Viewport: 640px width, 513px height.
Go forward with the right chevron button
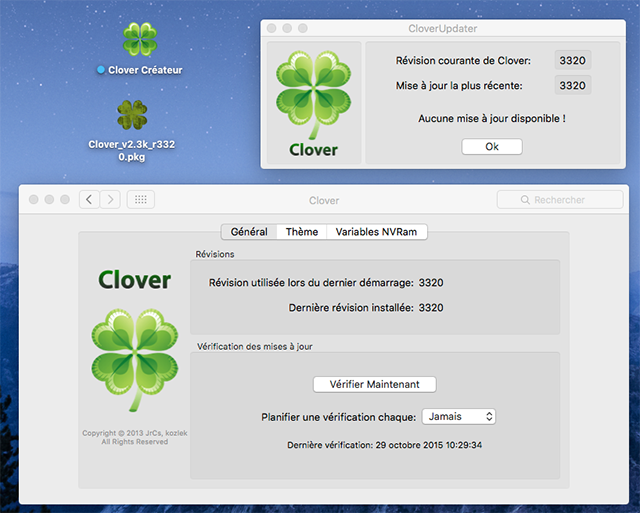pos(110,200)
